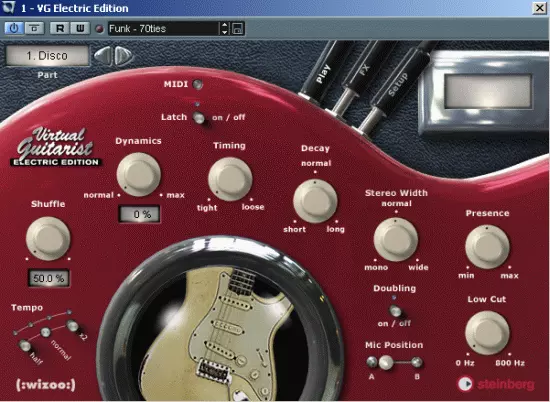Click the Decay knob

pyautogui.click(x=315, y=201)
